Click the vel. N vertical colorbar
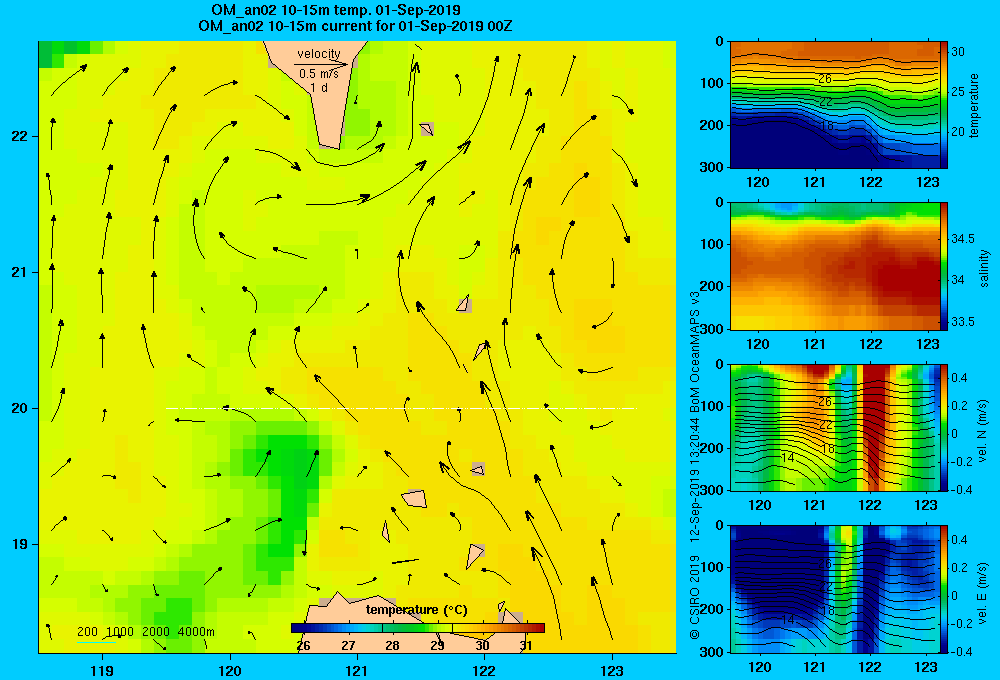 tap(944, 427)
